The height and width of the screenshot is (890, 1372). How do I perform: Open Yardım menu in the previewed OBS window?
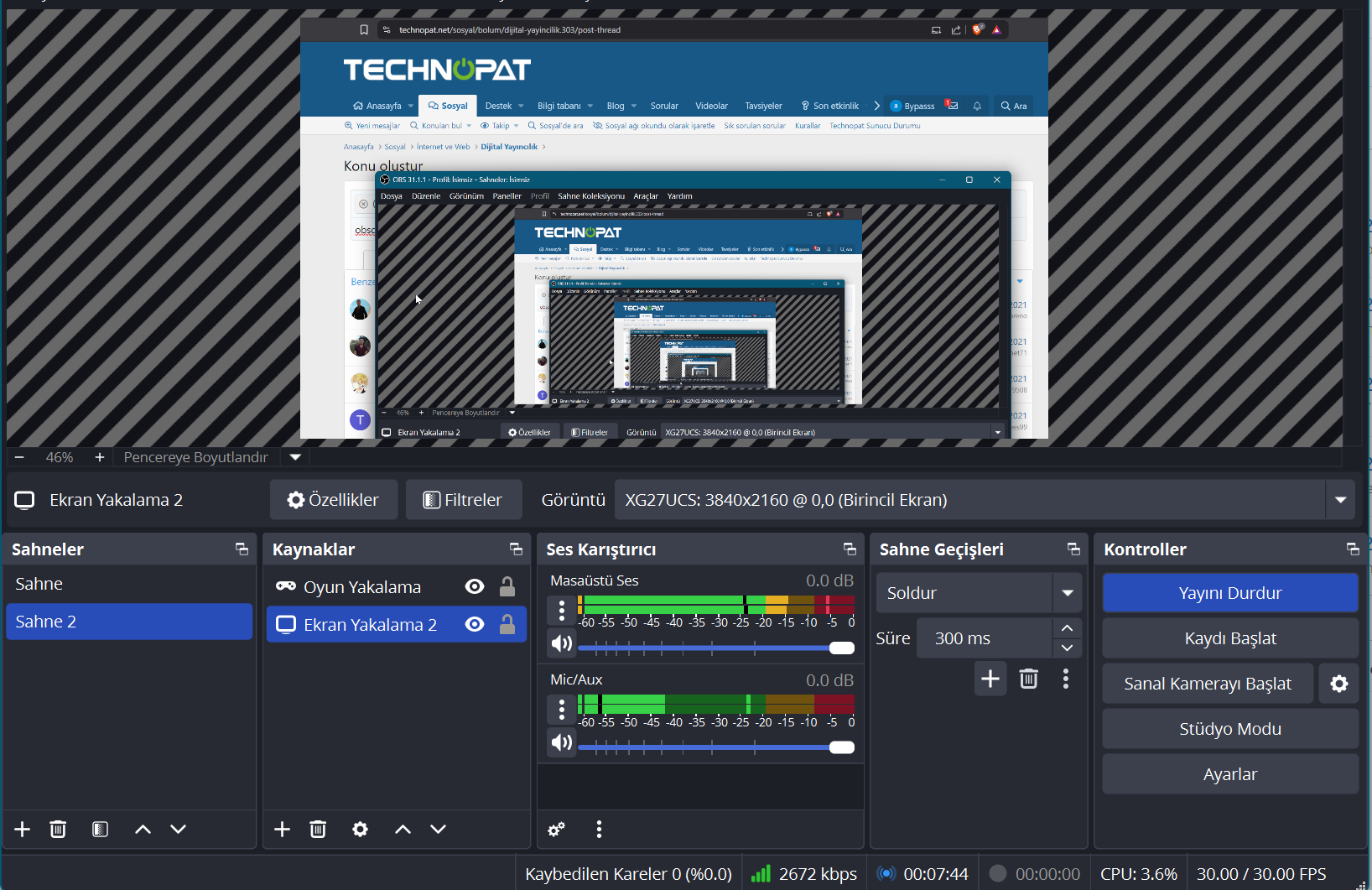pyautogui.click(x=680, y=196)
